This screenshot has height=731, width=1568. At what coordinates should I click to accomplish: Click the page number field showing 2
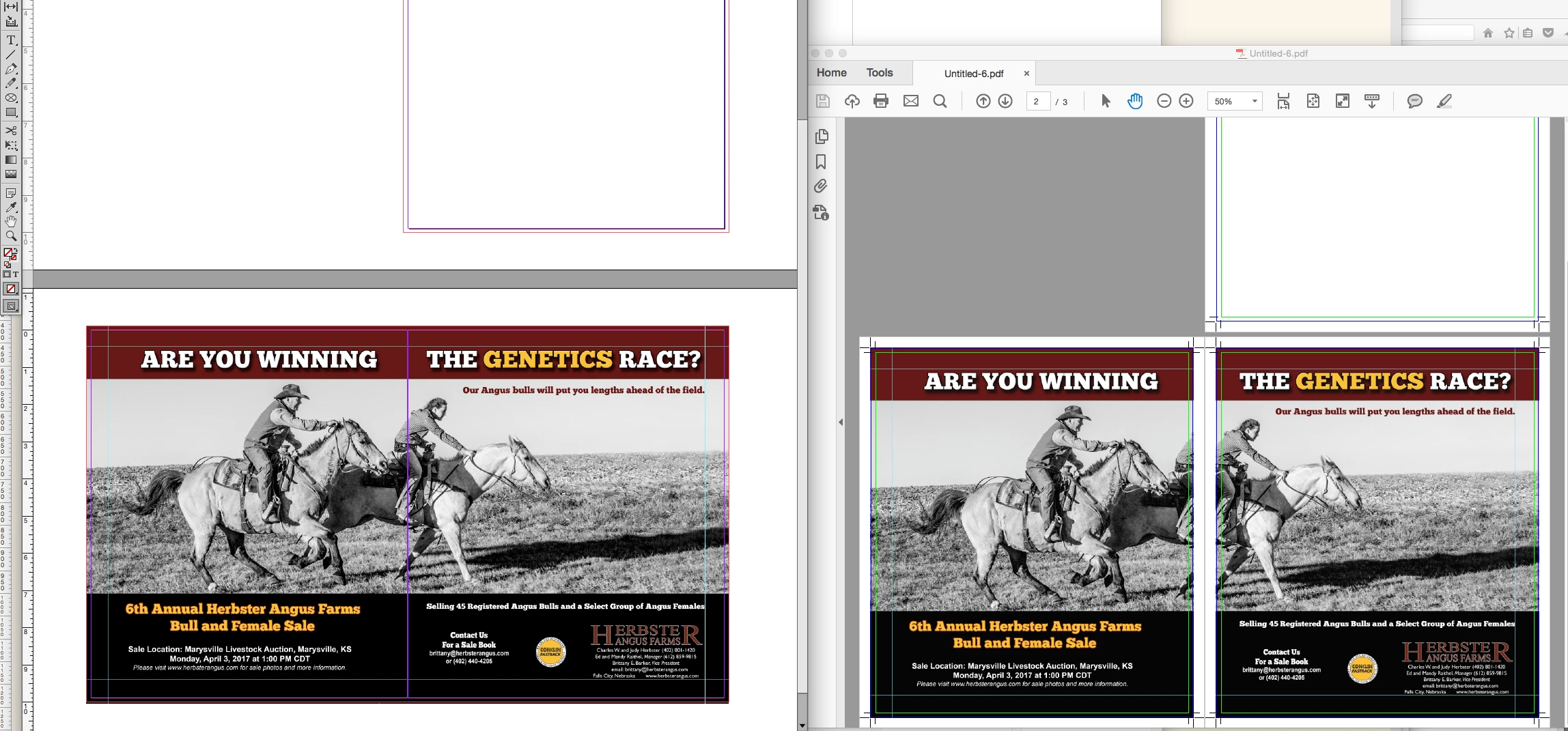pyautogui.click(x=1037, y=101)
